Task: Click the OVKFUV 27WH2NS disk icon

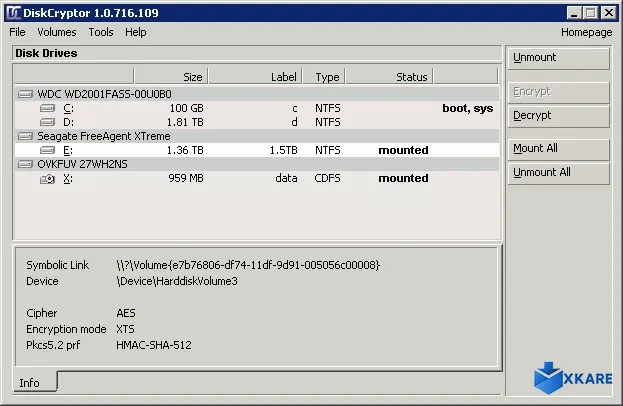Action: pos(25,164)
